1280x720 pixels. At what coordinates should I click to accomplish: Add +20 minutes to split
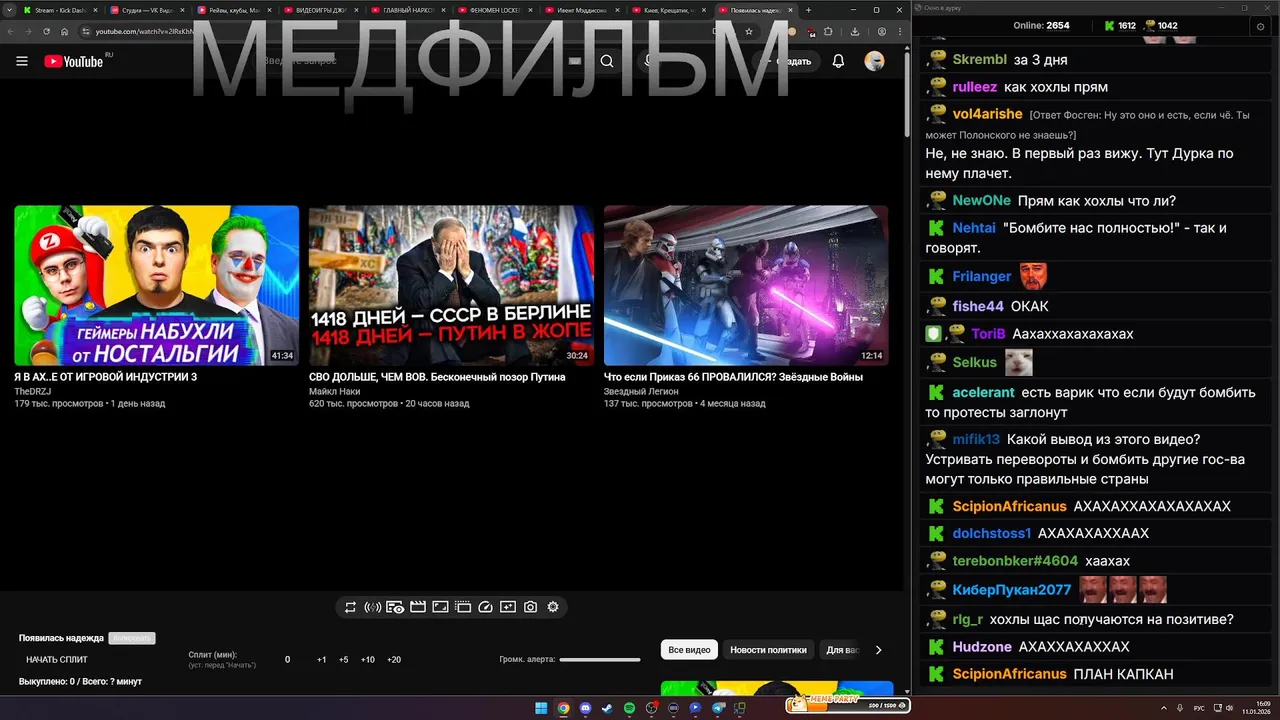click(394, 660)
